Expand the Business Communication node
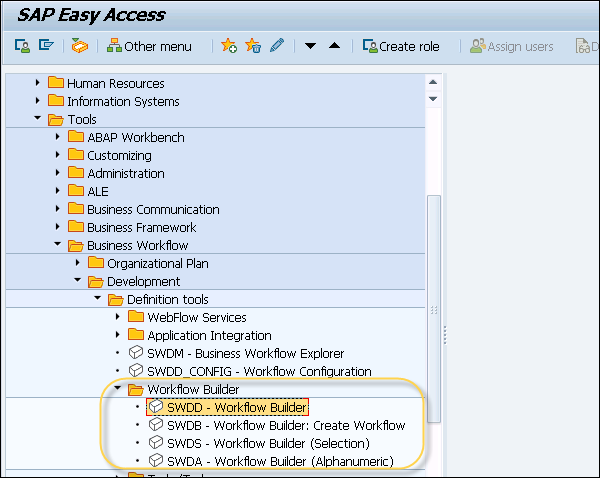Image resolution: width=600 pixels, height=478 pixels. [57, 208]
